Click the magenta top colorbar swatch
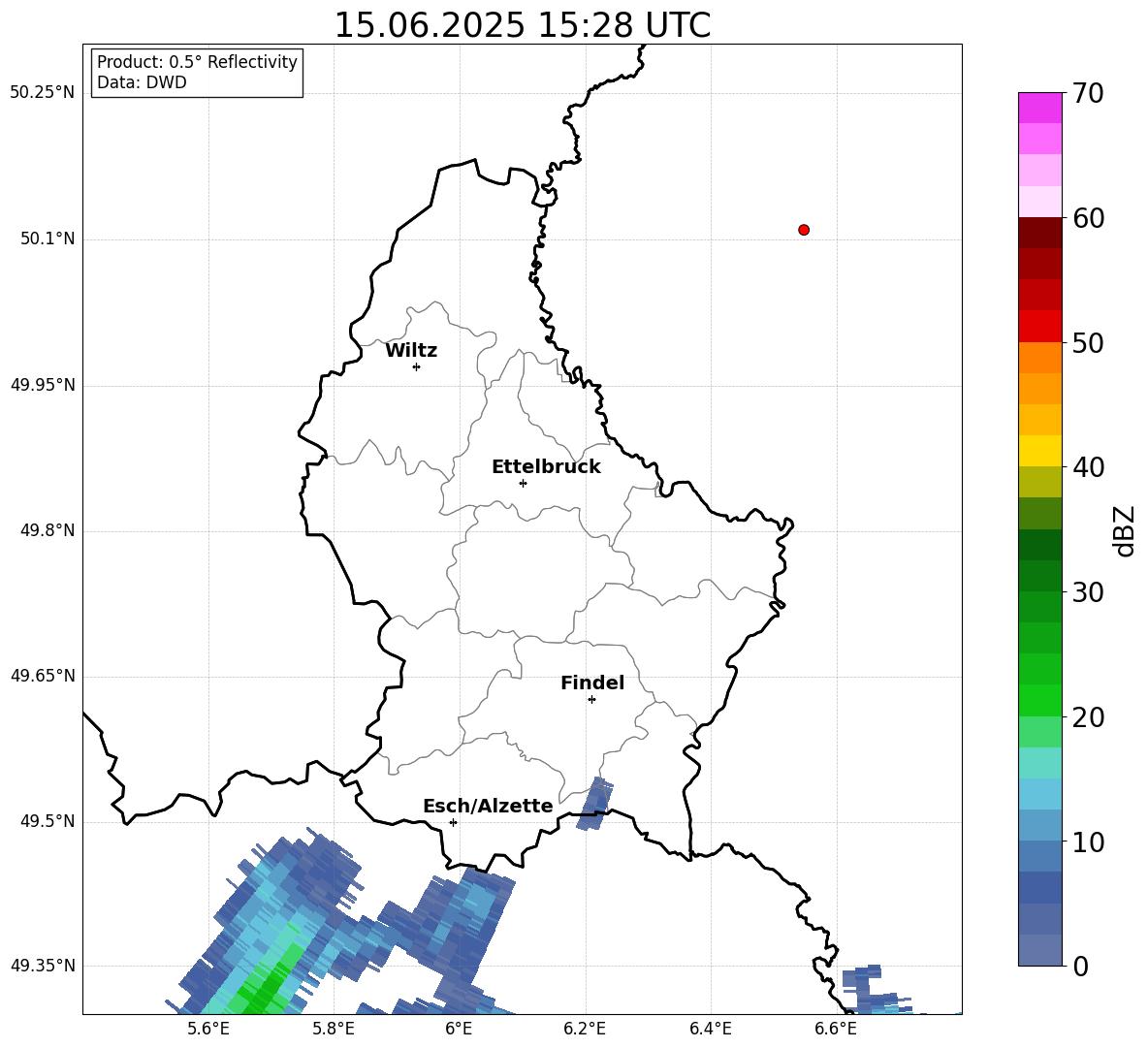The height and width of the screenshot is (1048, 1148). tap(1039, 108)
